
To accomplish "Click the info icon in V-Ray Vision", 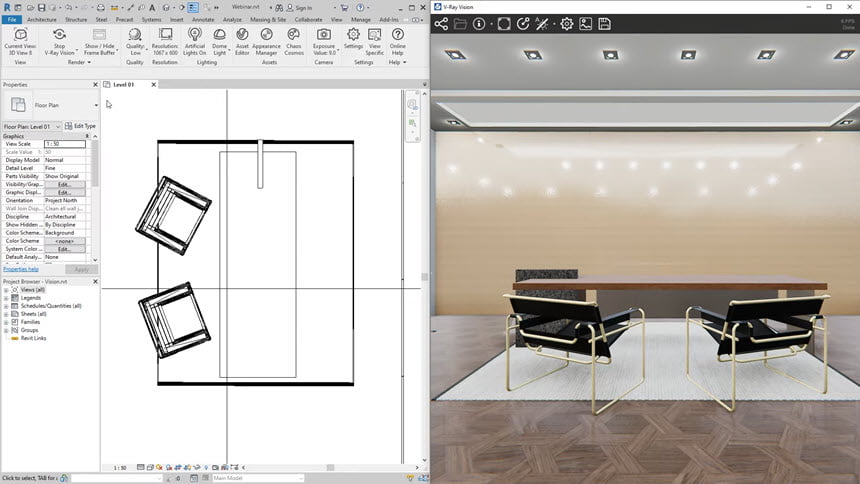I will (x=479, y=24).
